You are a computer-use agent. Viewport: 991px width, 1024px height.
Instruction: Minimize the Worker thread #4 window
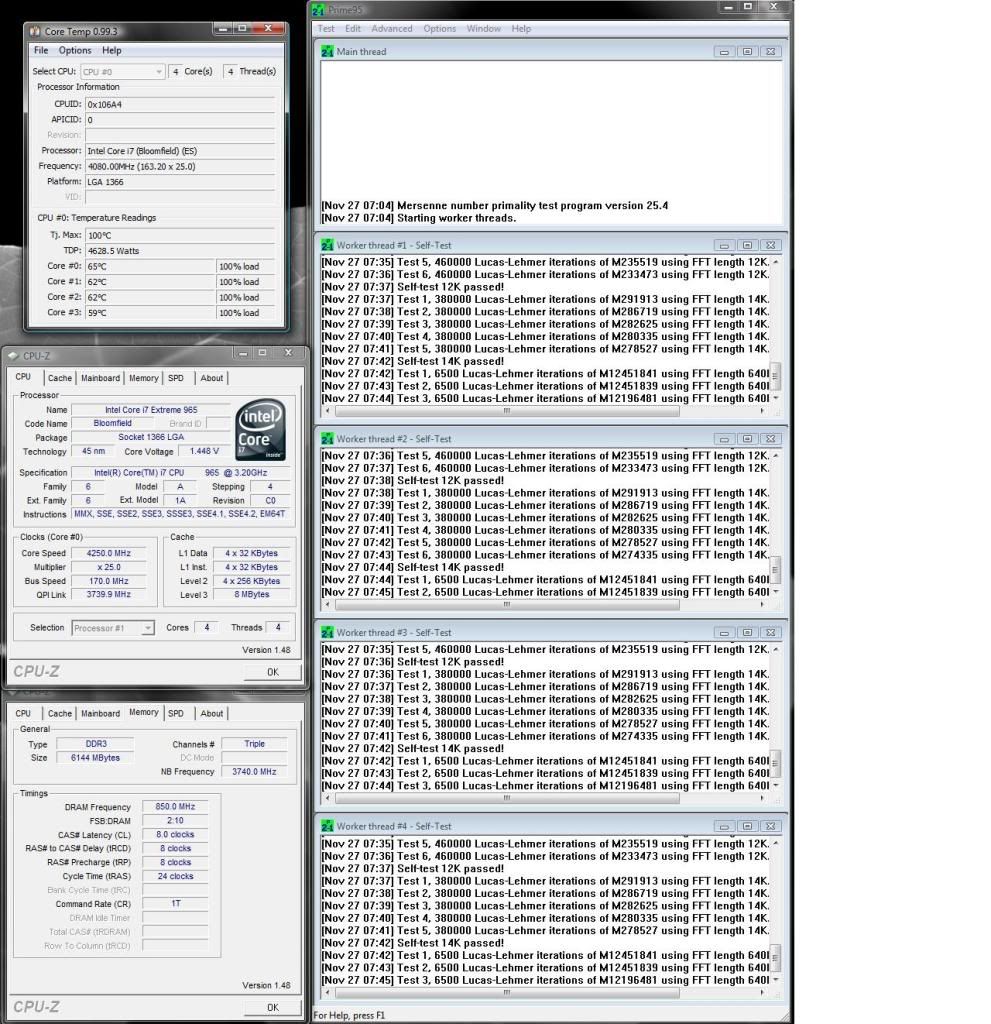click(x=724, y=827)
